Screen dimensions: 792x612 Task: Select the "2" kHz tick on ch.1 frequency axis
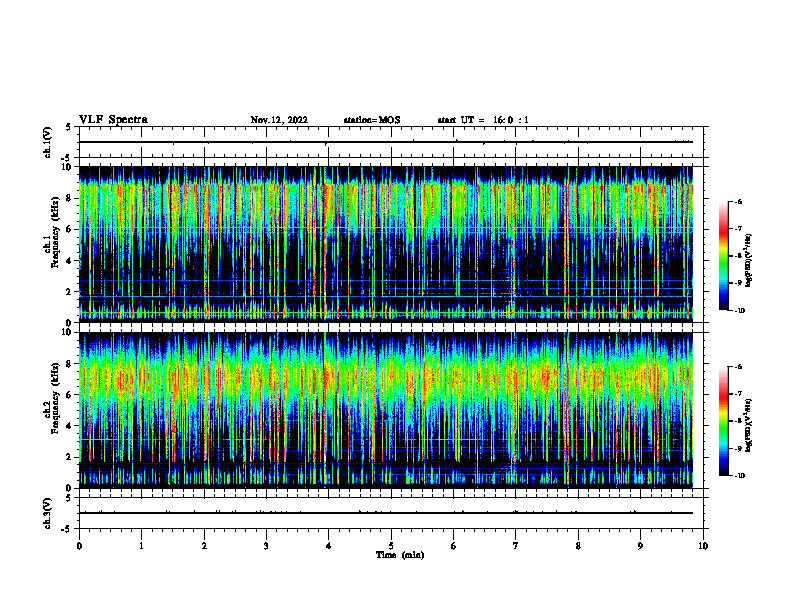pos(70,291)
